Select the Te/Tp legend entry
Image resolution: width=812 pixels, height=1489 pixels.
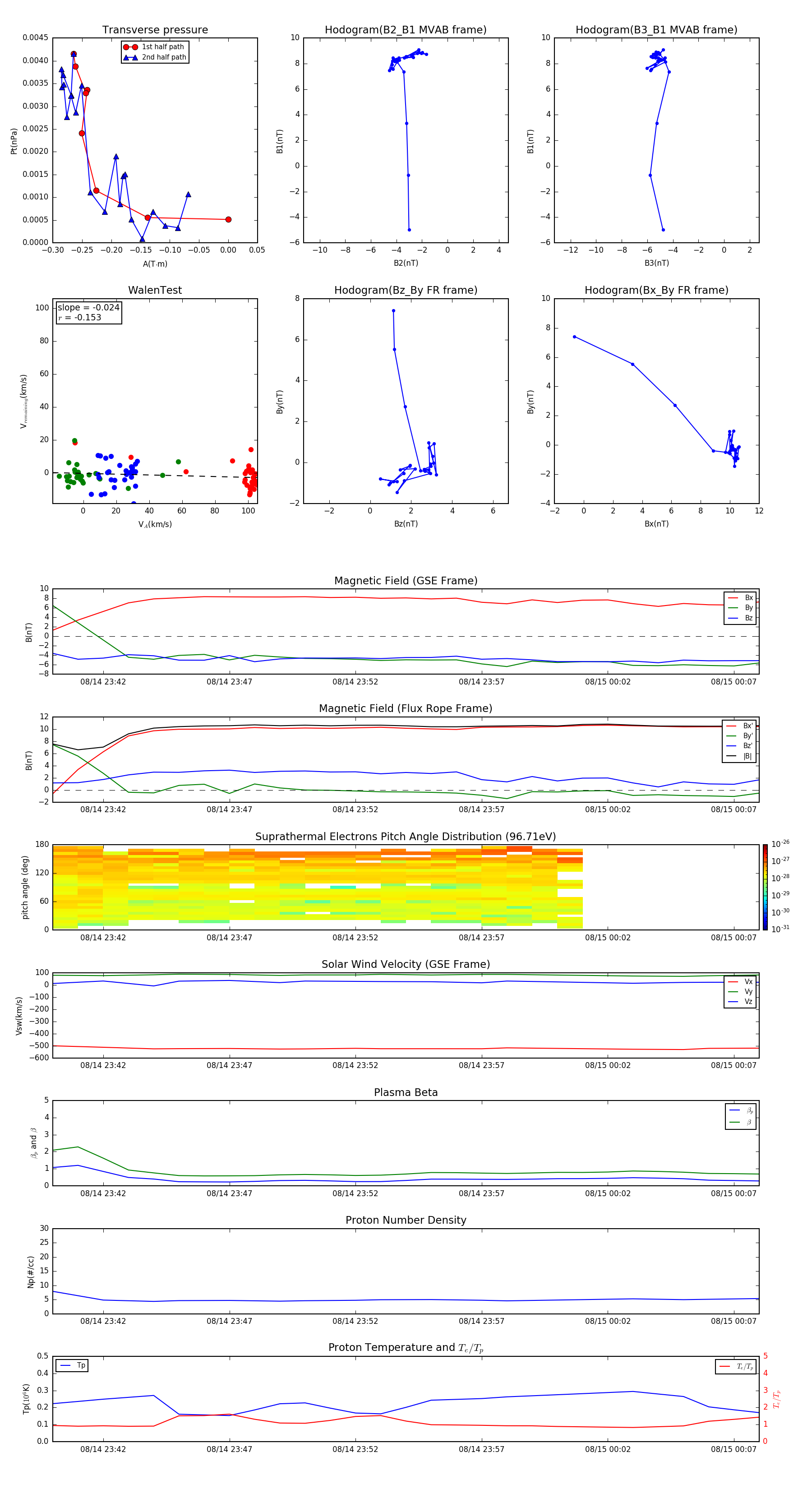(x=737, y=1366)
